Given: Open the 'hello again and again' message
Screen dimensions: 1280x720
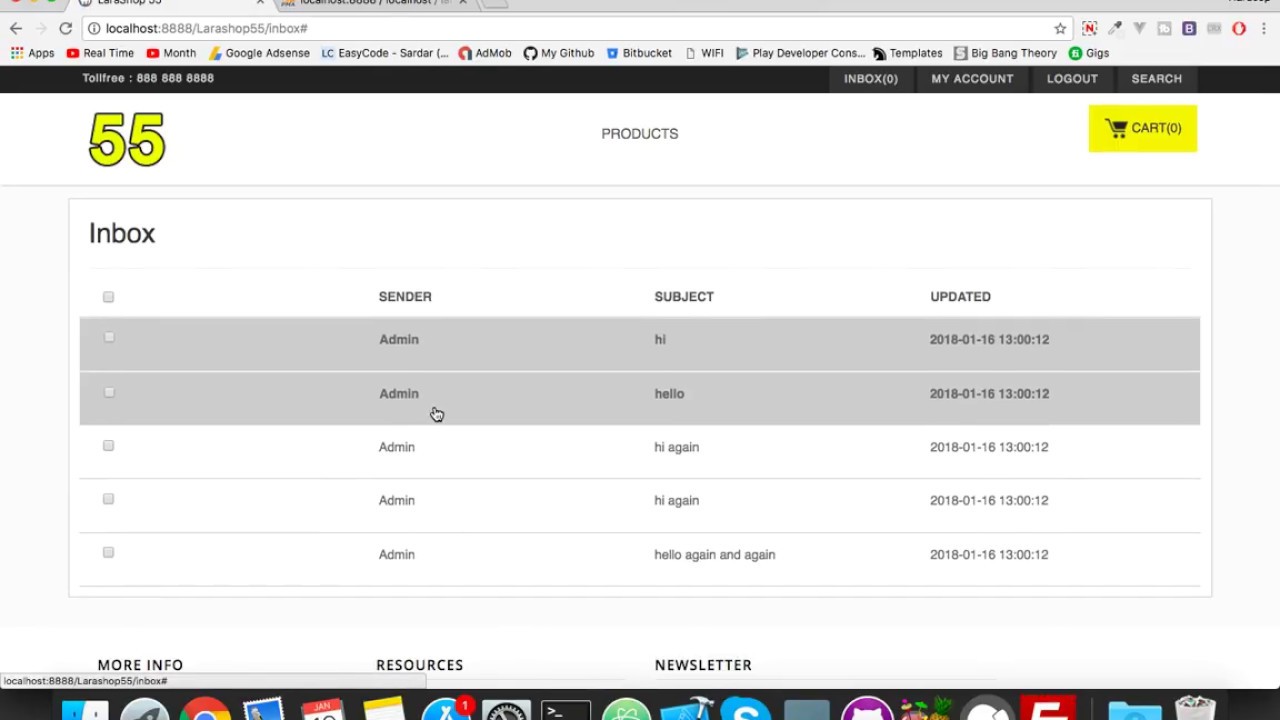Looking at the screenshot, I should click(640, 559).
